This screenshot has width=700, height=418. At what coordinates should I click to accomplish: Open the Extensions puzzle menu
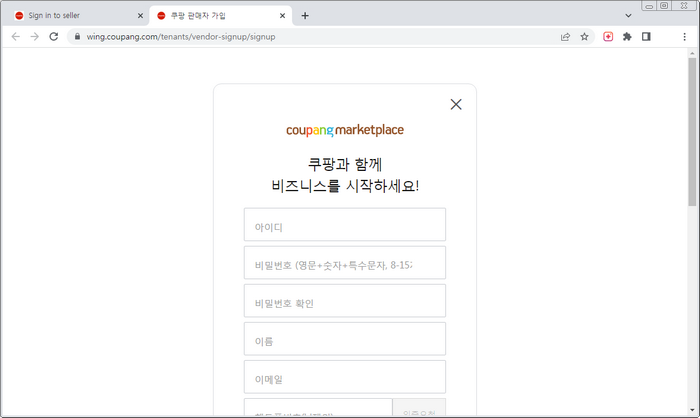627,37
